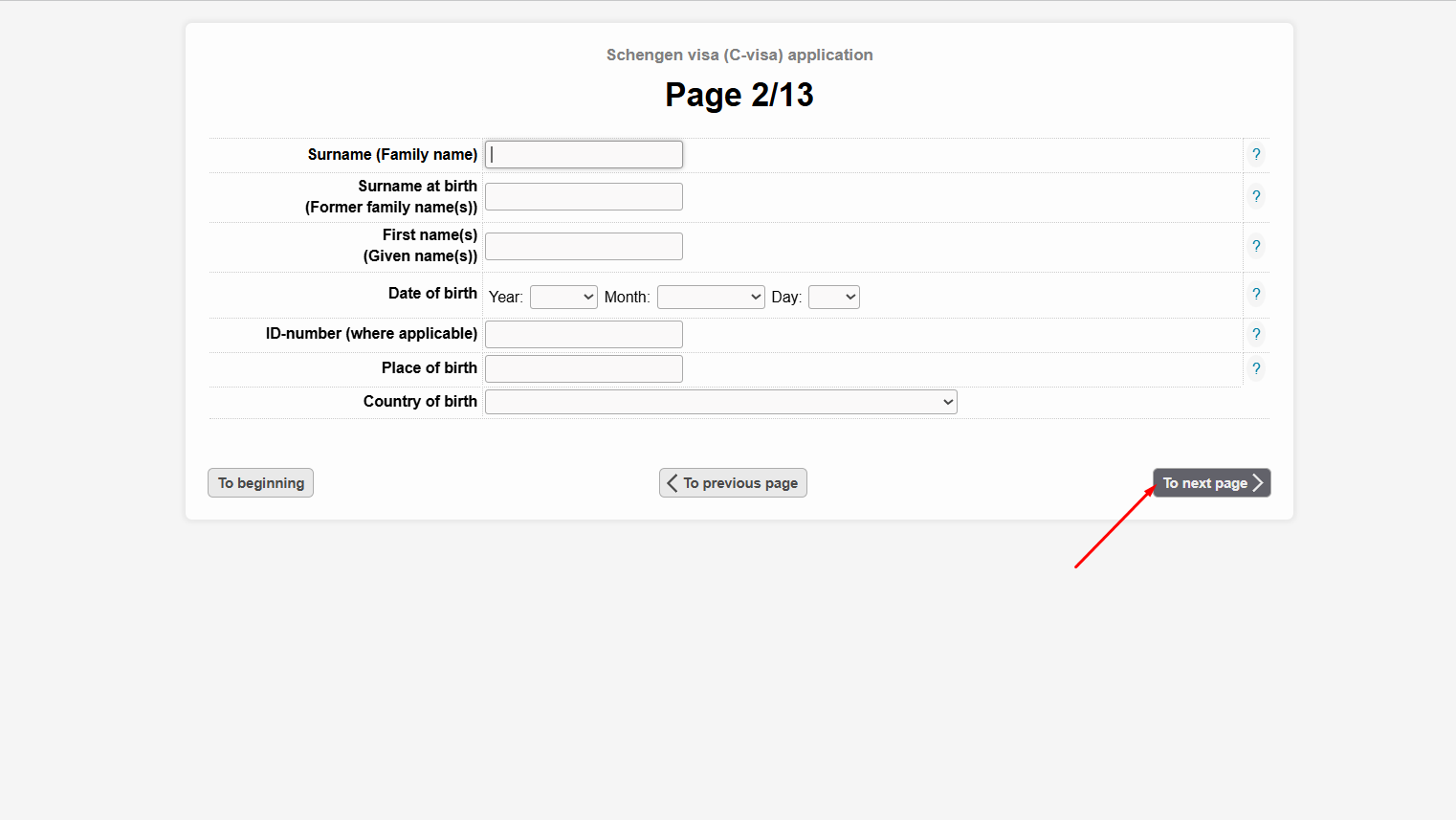Return to previous page
Image resolution: width=1456 pixels, height=820 pixels.
[733, 483]
